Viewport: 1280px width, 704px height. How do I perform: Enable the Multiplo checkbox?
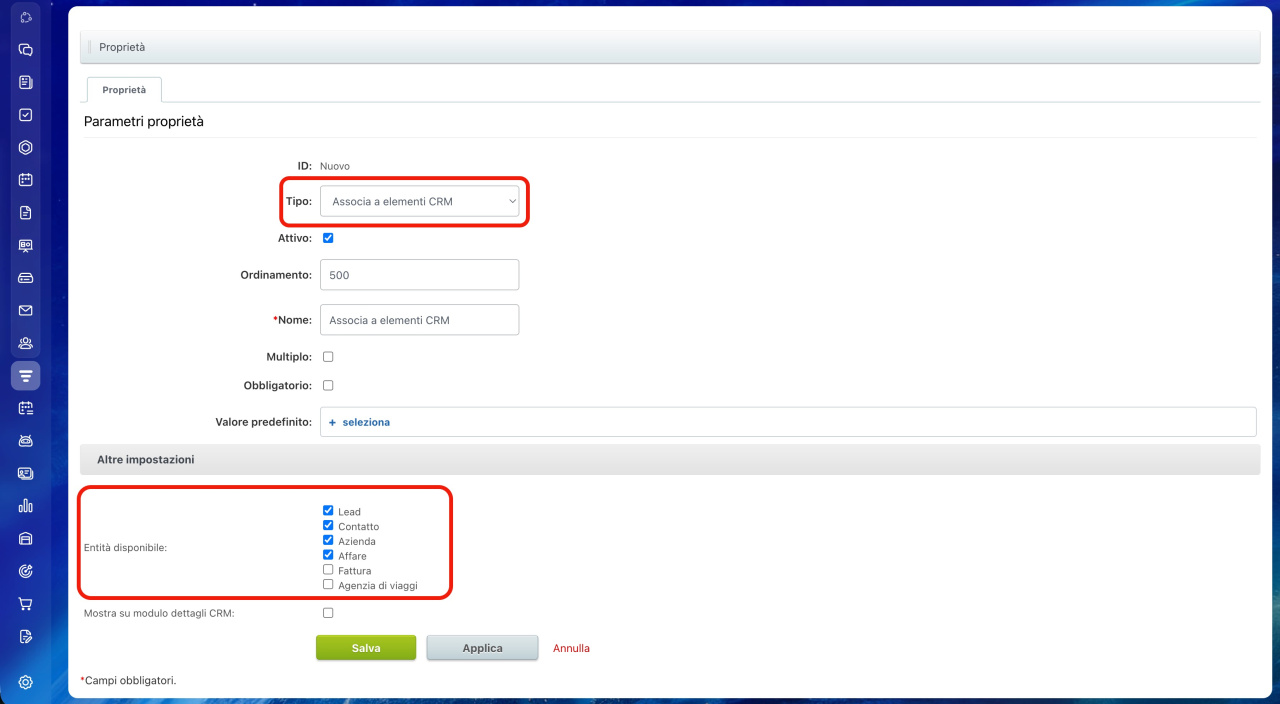(328, 356)
